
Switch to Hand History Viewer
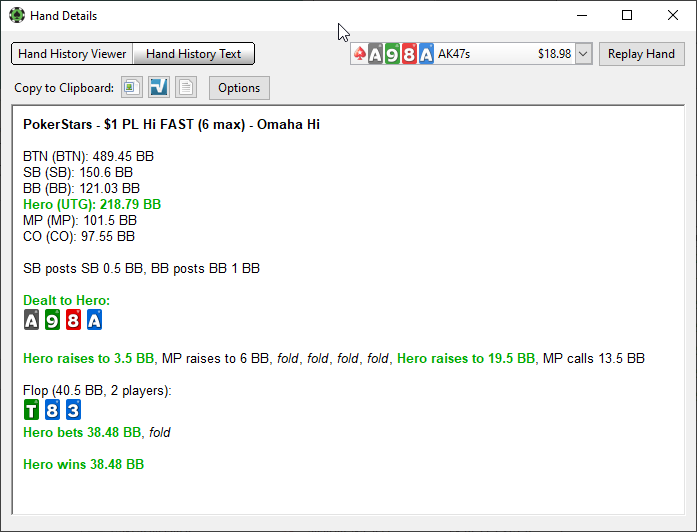tap(72, 54)
